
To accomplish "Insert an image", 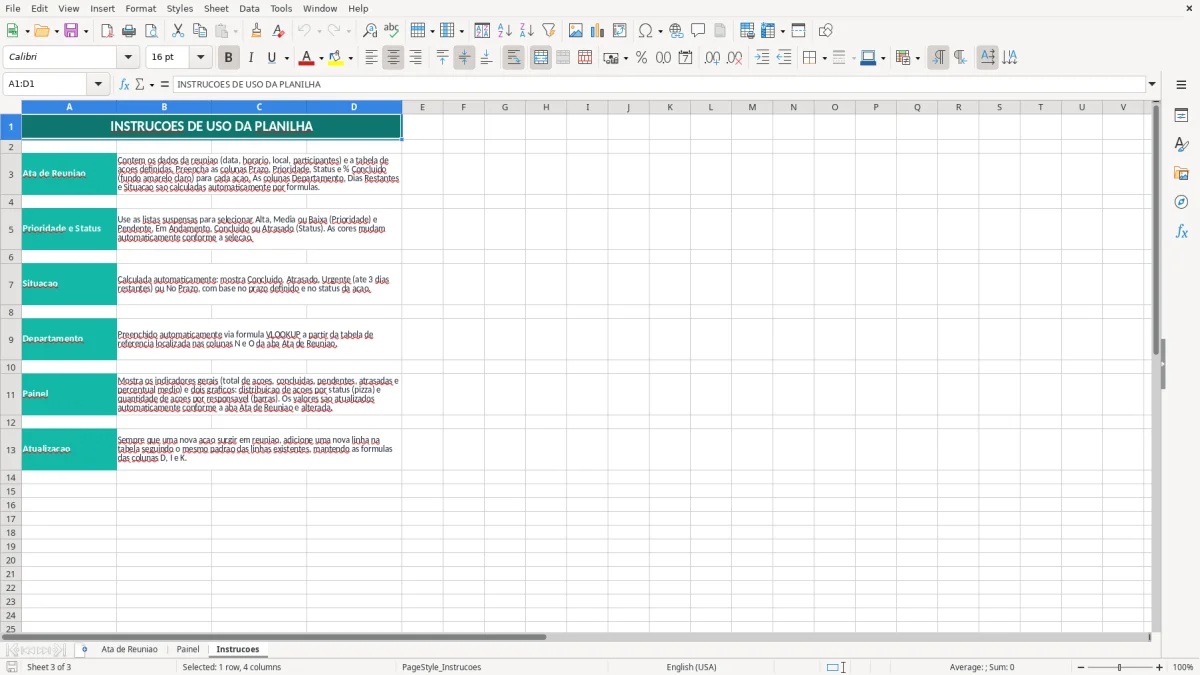I will click(576, 31).
